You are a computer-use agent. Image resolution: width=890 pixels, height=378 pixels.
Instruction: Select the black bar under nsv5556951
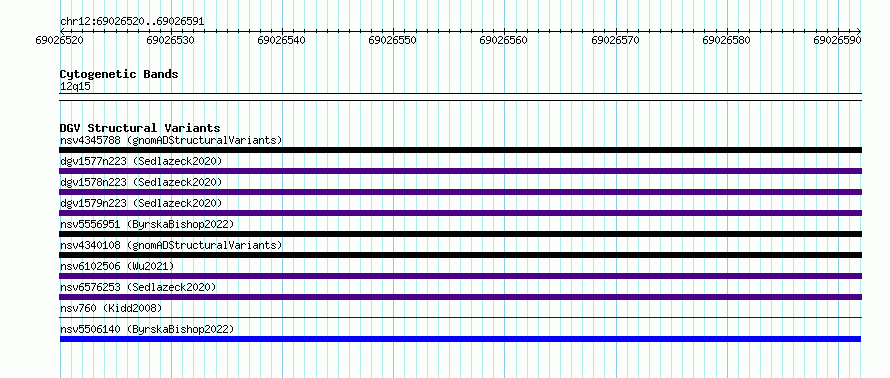[461, 234]
